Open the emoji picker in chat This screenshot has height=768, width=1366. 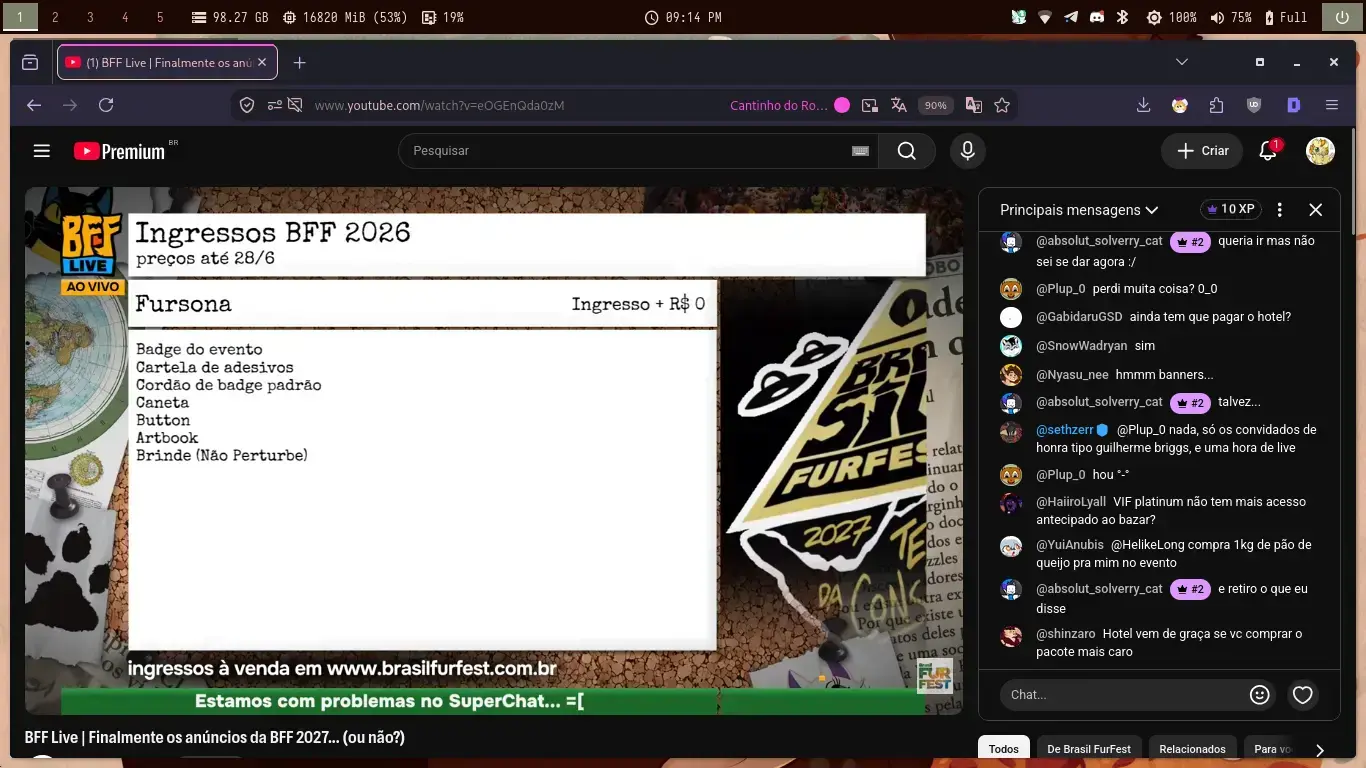[x=1260, y=694]
